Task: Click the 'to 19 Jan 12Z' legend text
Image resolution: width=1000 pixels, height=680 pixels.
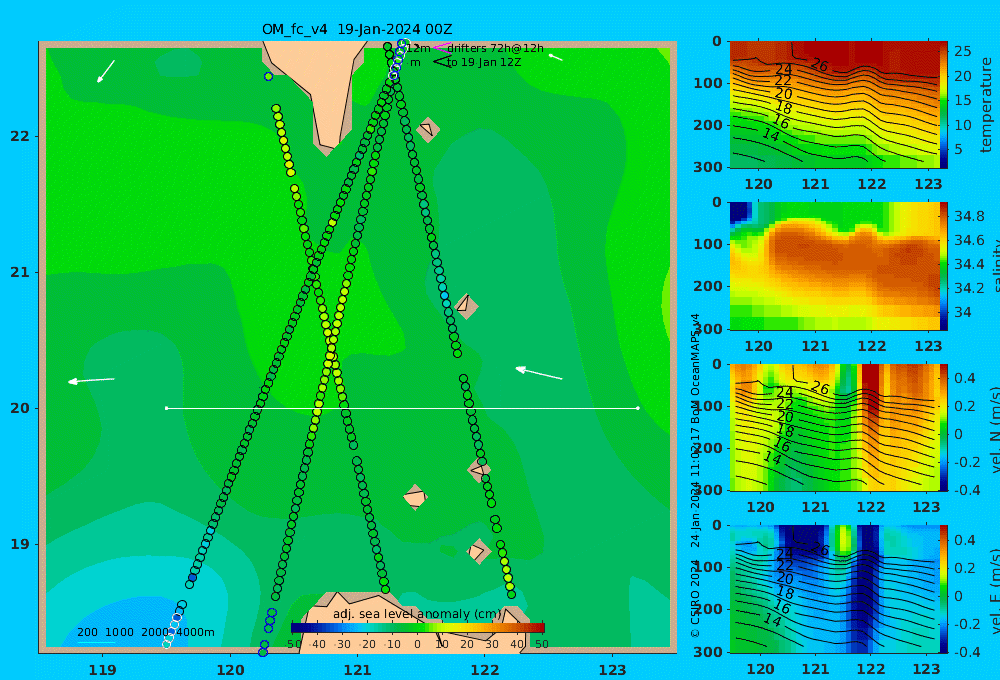Action: coord(484,63)
